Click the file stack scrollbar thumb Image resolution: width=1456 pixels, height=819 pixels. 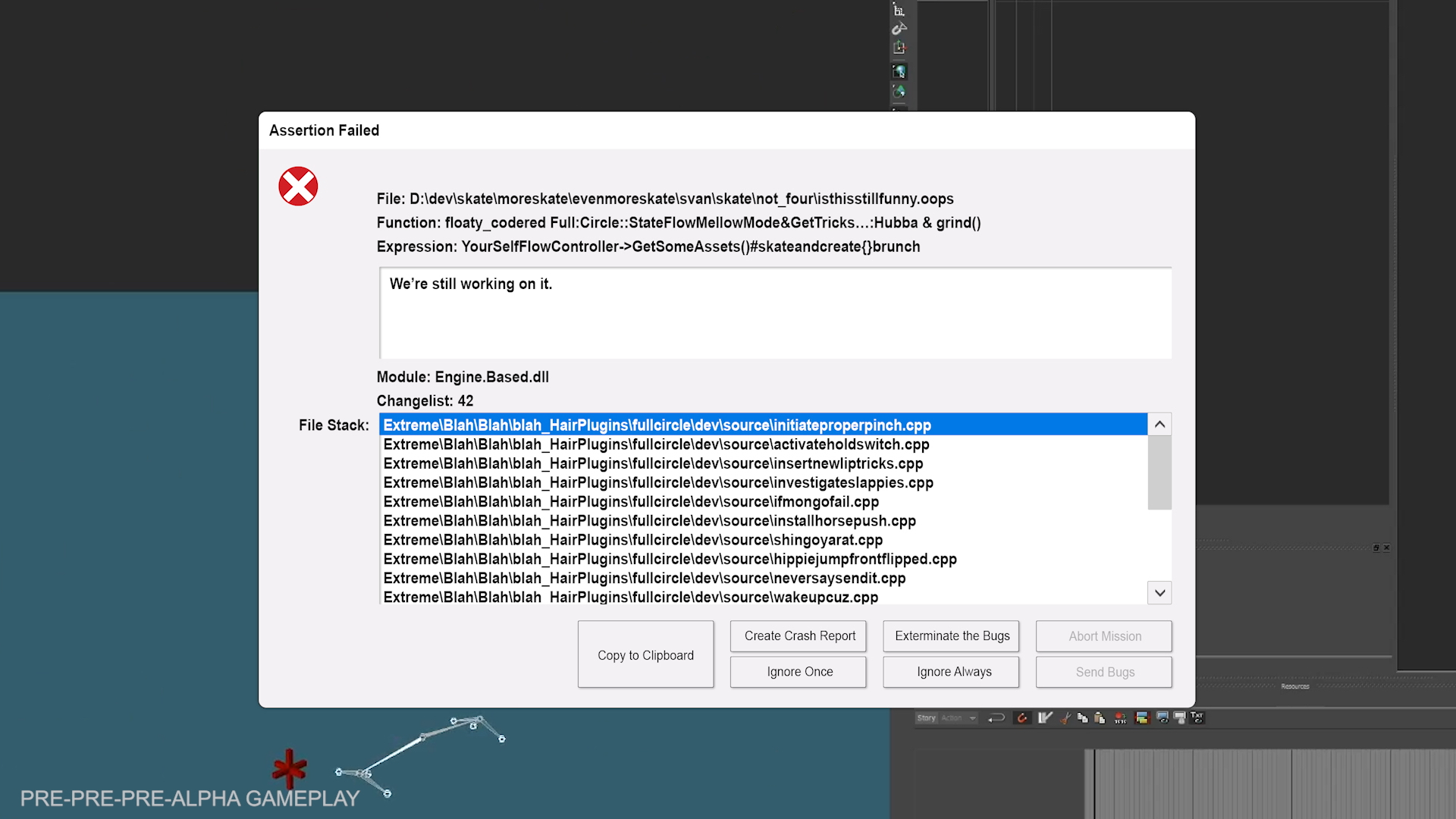[1159, 474]
